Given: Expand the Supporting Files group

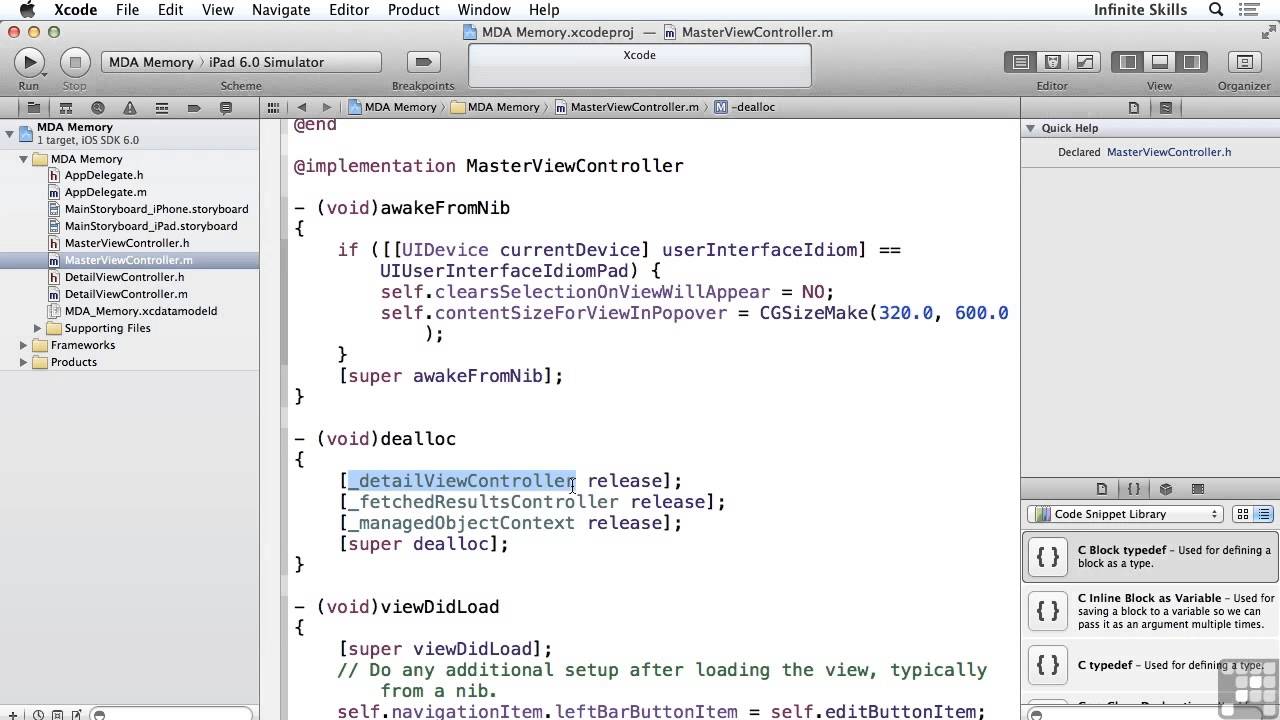Looking at the screenshot, I should pos(38,328).
